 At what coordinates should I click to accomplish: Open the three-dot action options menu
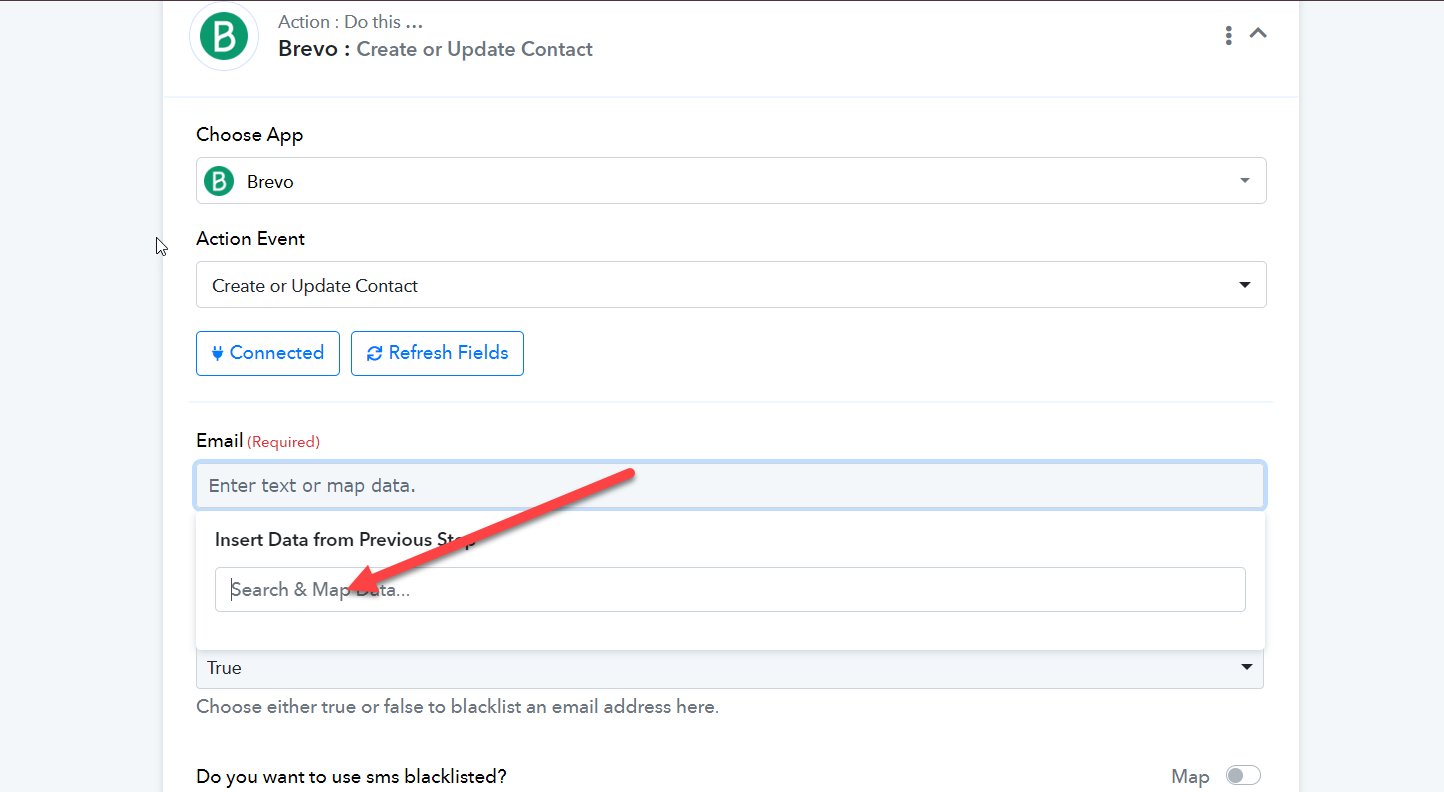point(1228,36)
